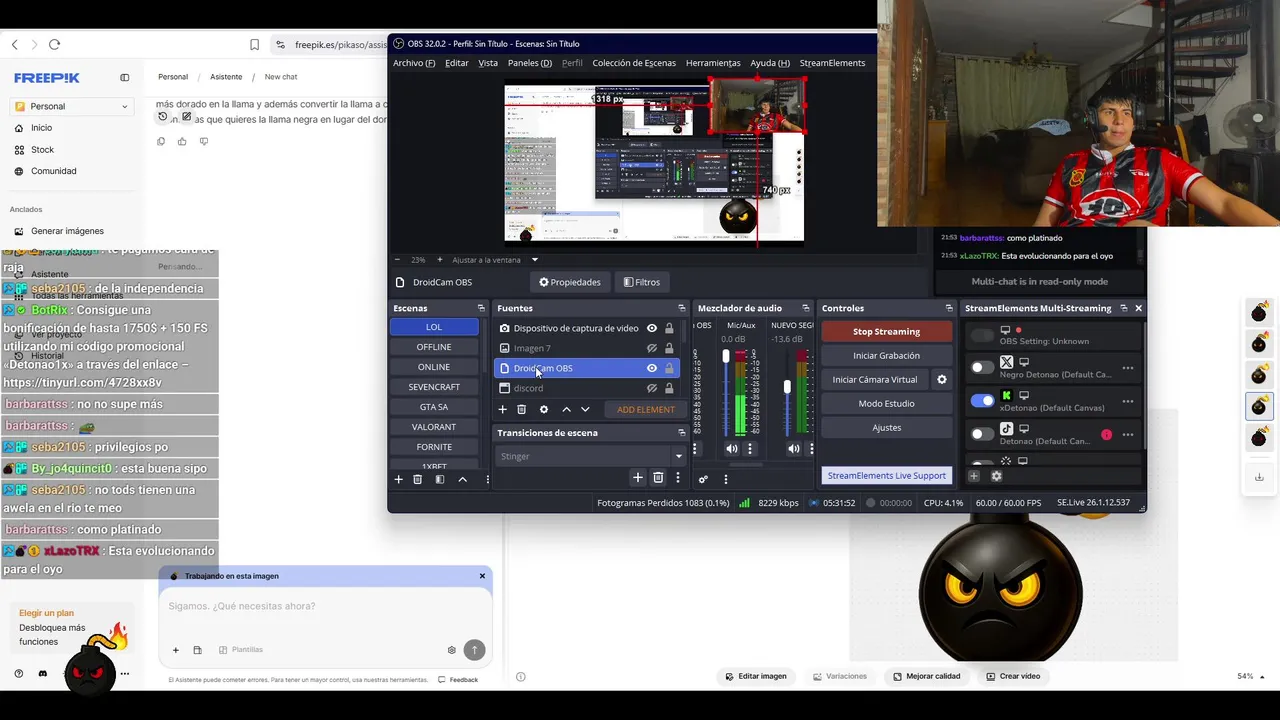Open Vista menu in OBS

pos(488,63)
